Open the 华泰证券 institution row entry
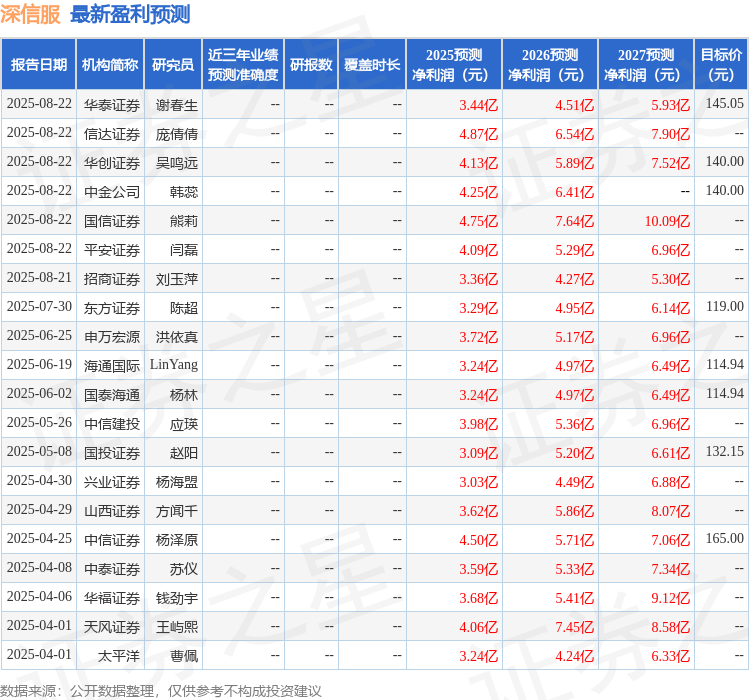This screenshot has width=749, height=700. 111,104
